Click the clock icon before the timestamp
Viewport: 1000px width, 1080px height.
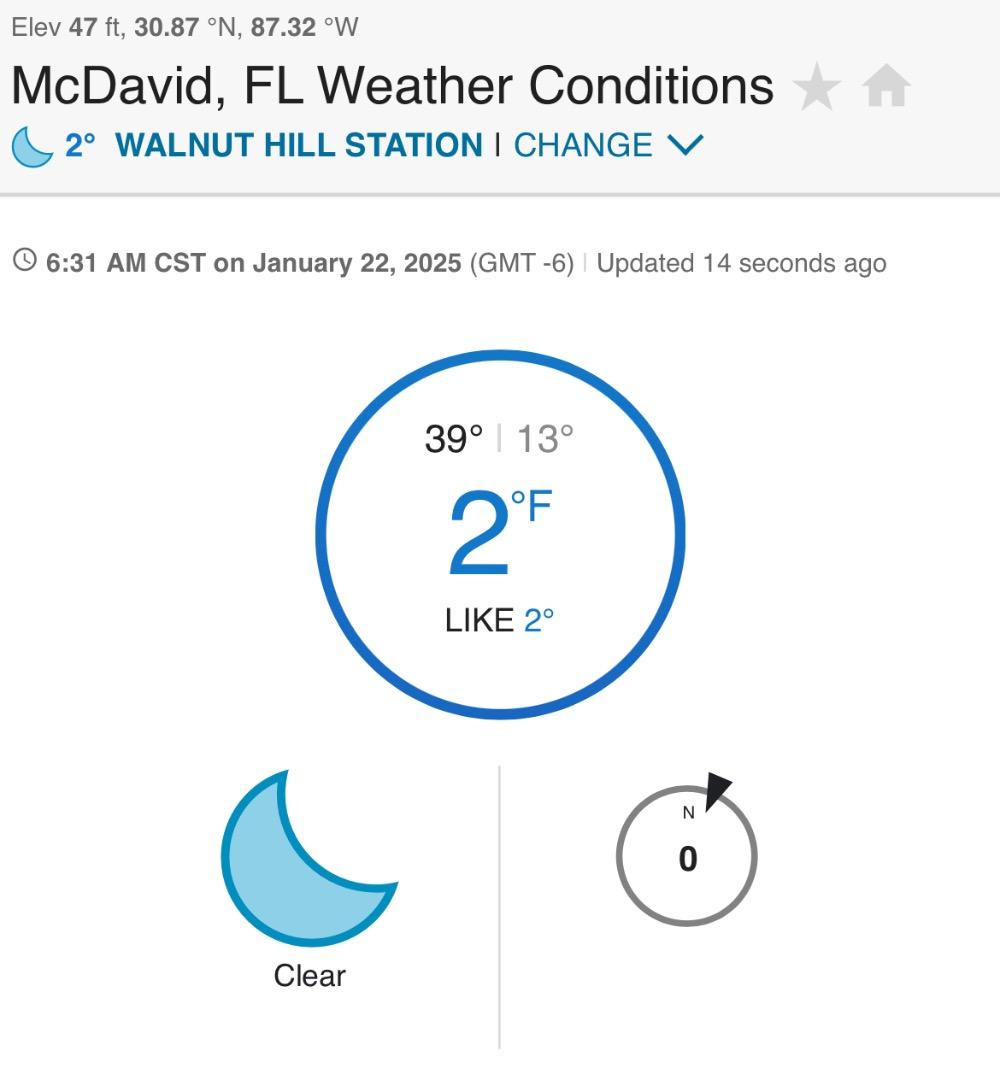click(24, 262)
